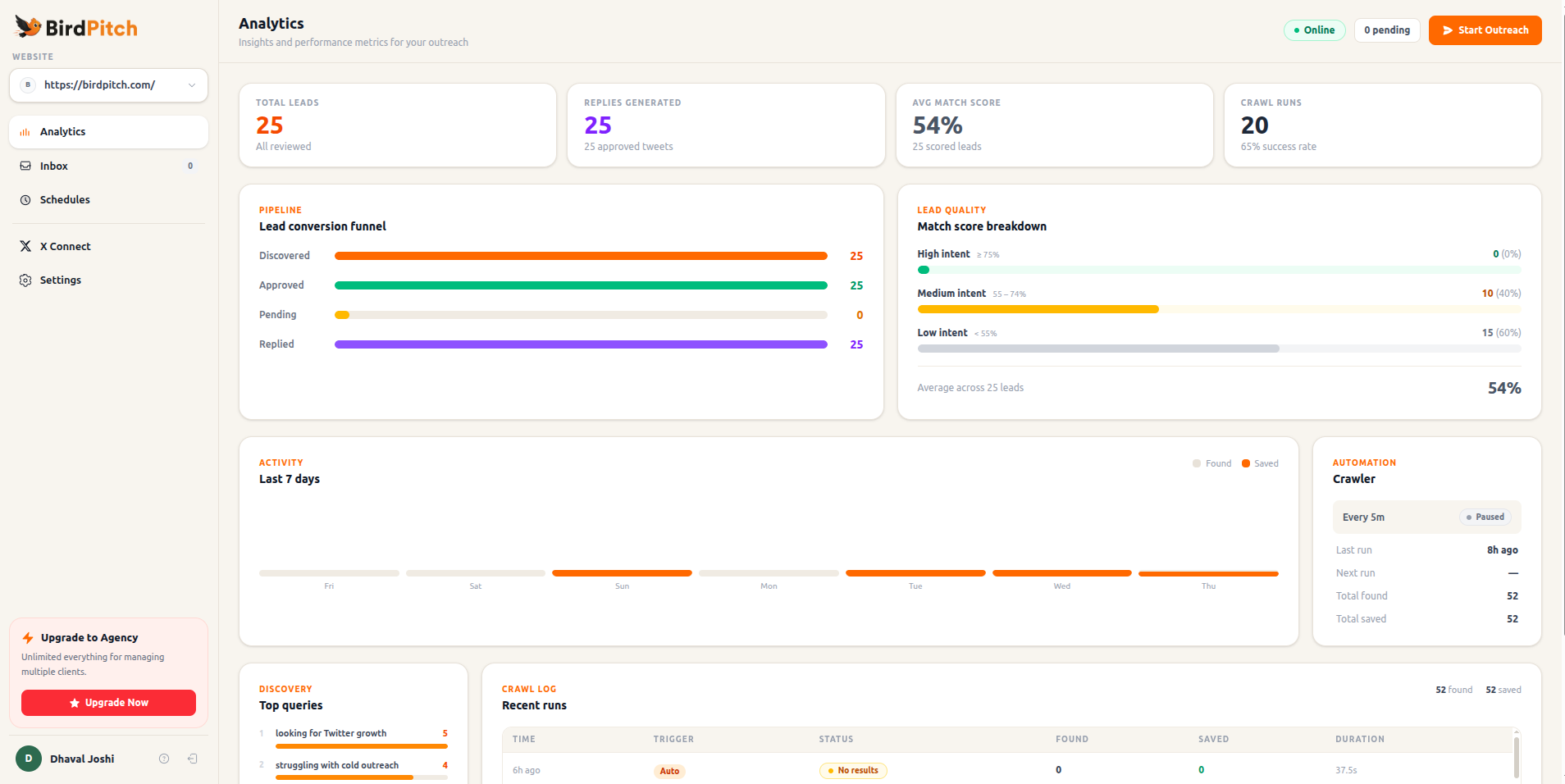Click the Discovered orange funnel bar
The width and height of the screenshot is (1565, 784).
(581, 256)
